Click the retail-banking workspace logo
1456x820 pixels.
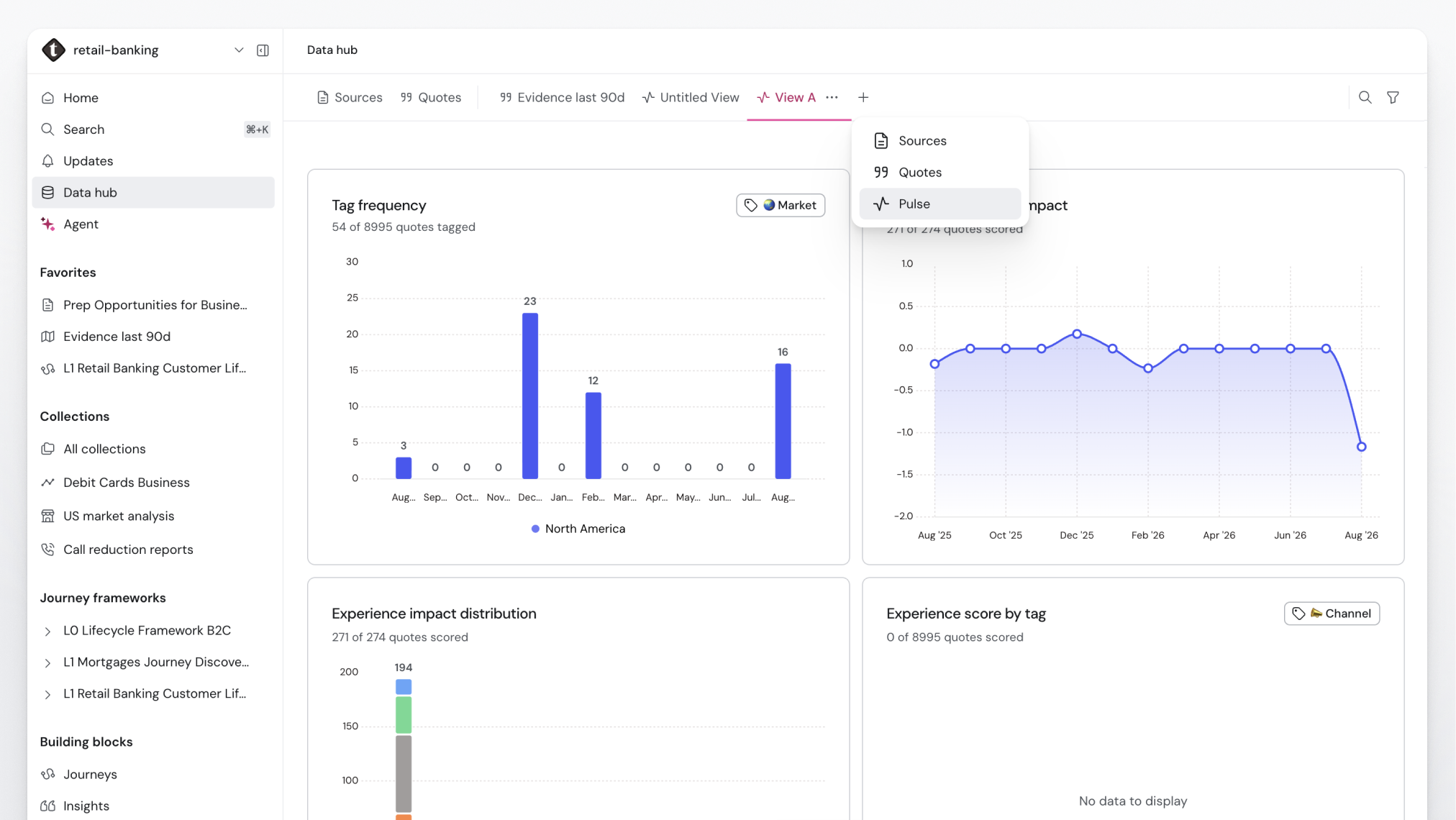pyautogui.click(x=53, y=50)
